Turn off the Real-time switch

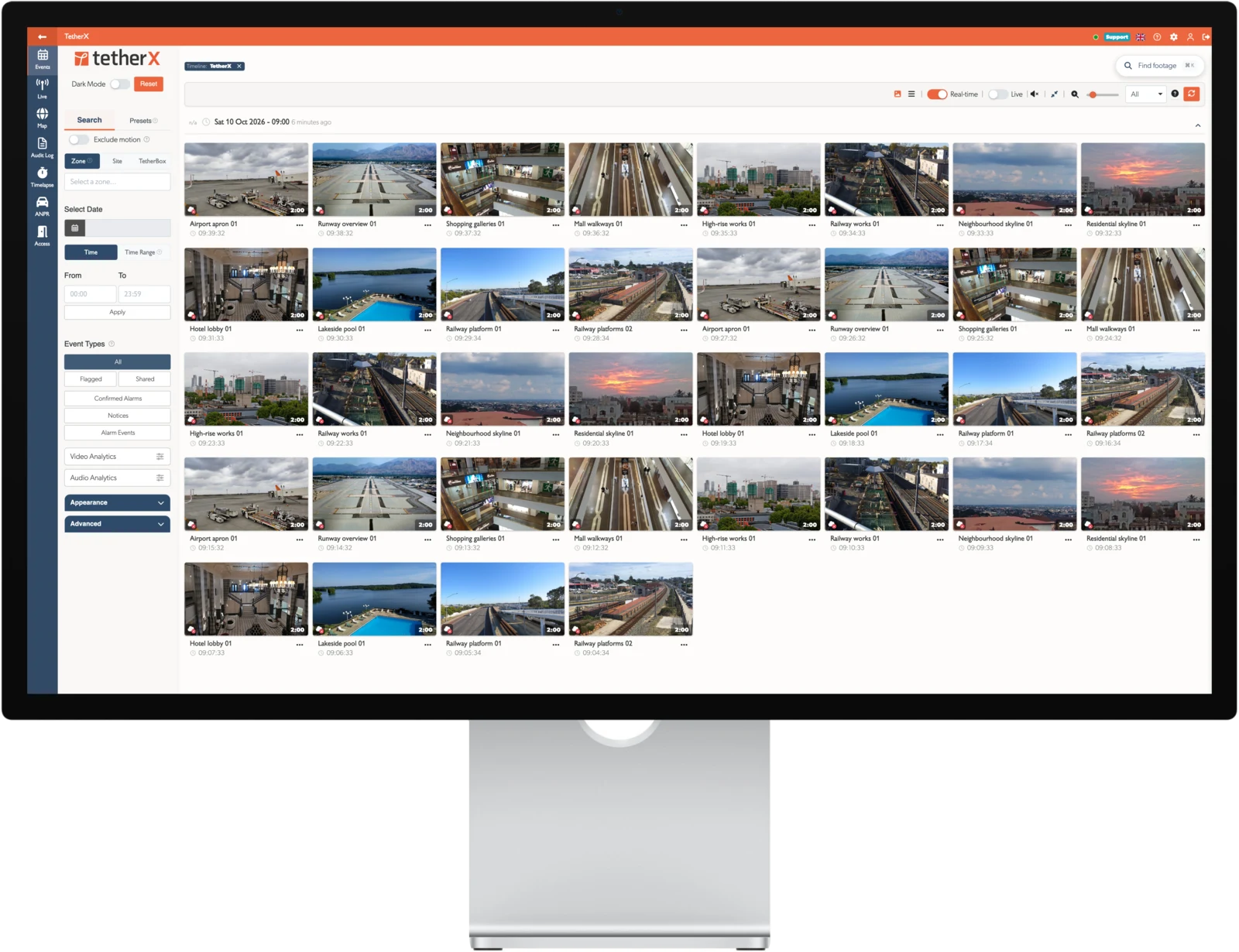(x=937, y=94)
